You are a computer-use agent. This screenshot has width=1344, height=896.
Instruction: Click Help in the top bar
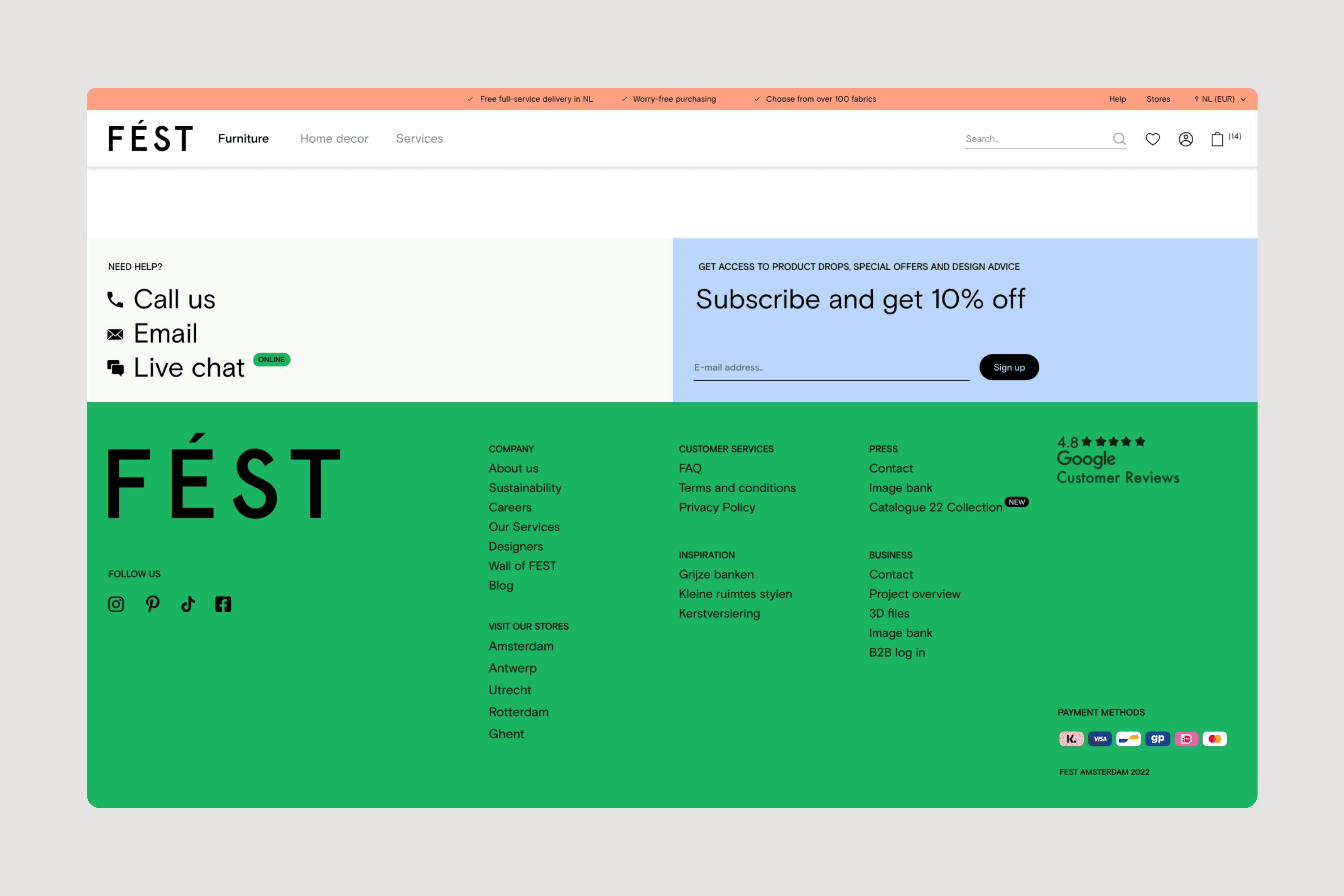[1117, 99]
